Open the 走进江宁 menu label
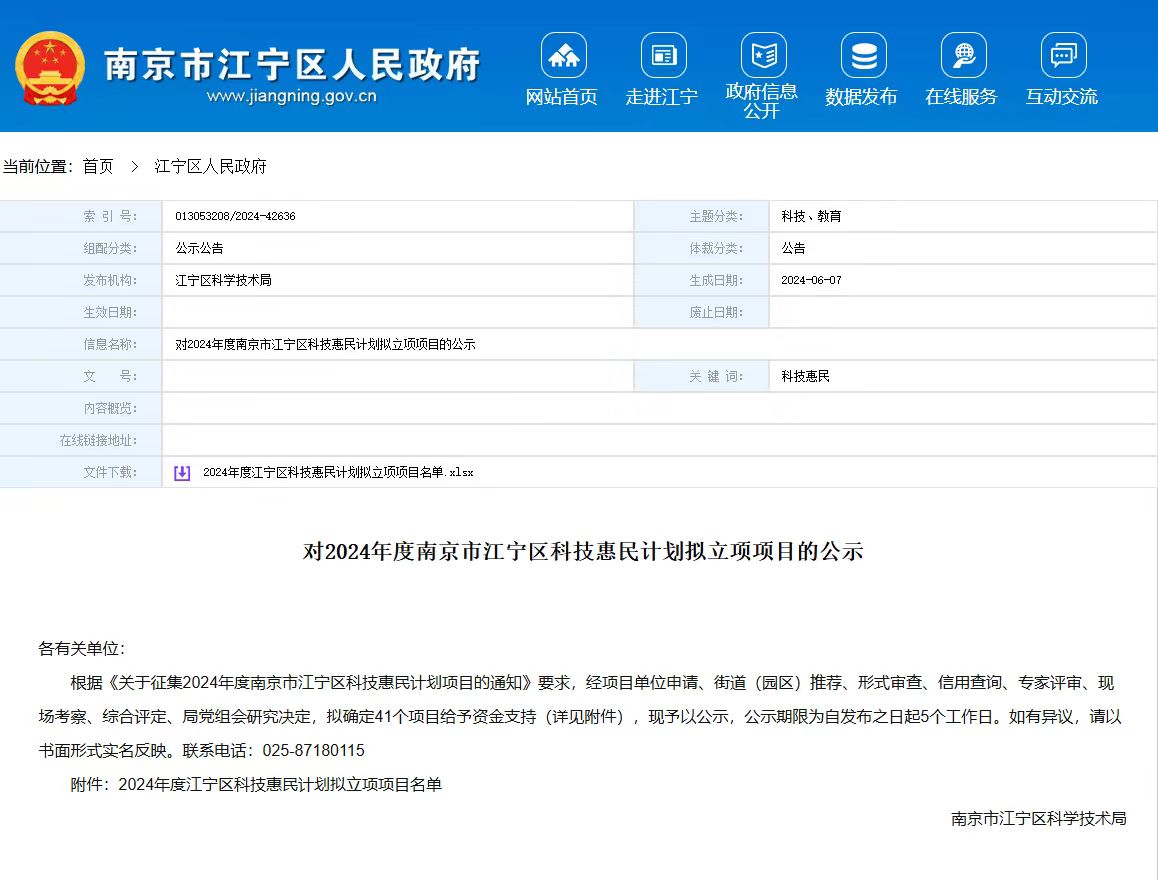Viewport: 1158px width, 880px height. click(x=662, y=97)
